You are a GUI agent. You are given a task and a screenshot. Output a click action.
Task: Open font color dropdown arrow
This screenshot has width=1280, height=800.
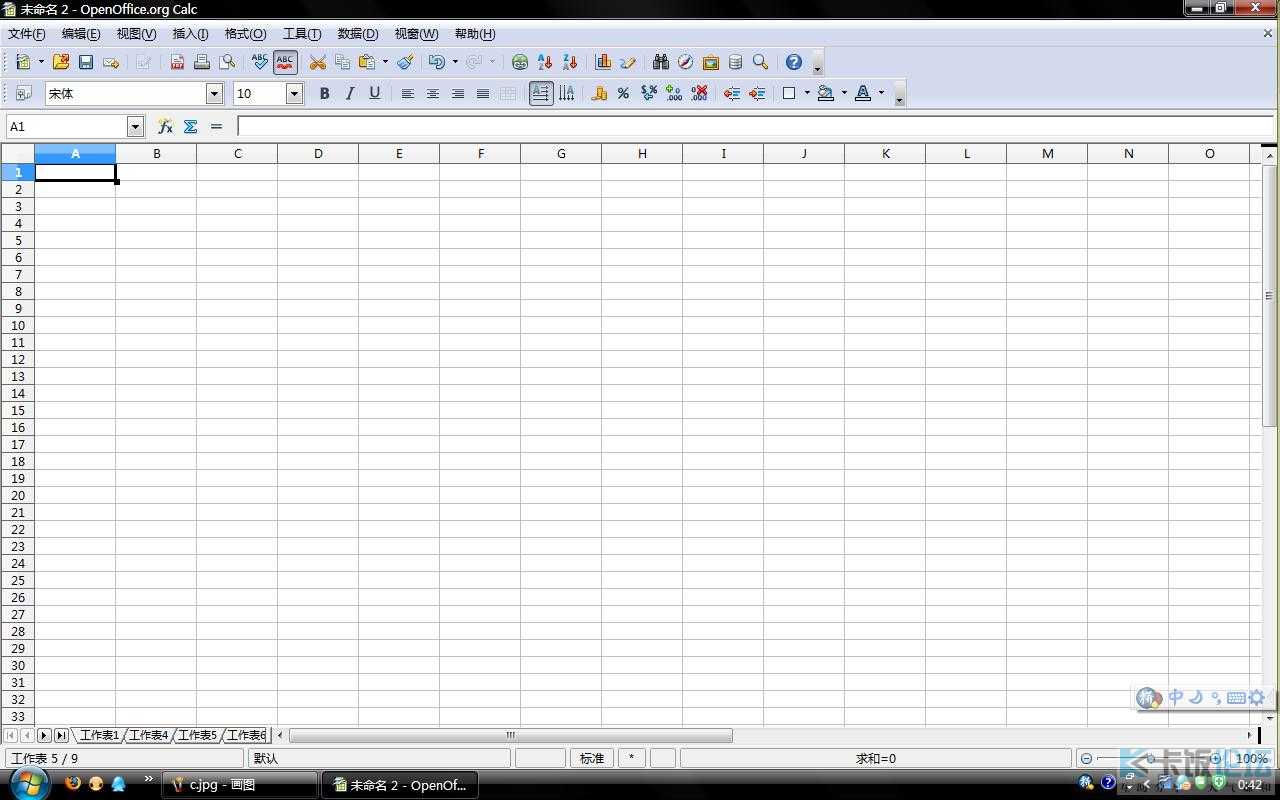coord(881,93)
